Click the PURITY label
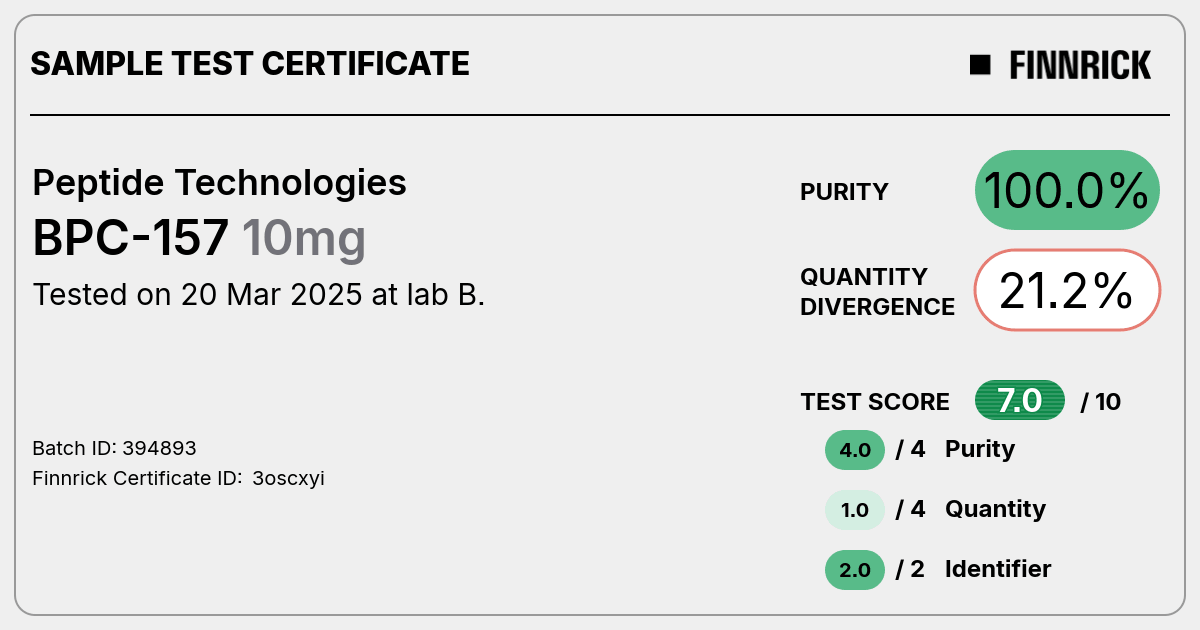1200x630 pixels. coord(844,192)
